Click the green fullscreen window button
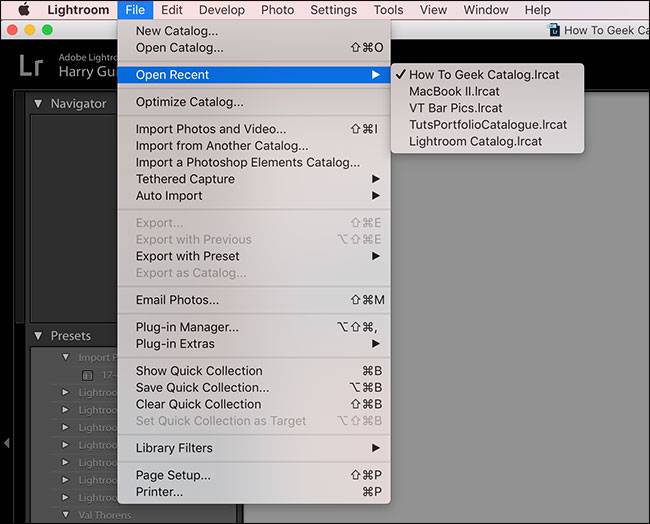This screenshot has width=650, height=524. point(47,30)
